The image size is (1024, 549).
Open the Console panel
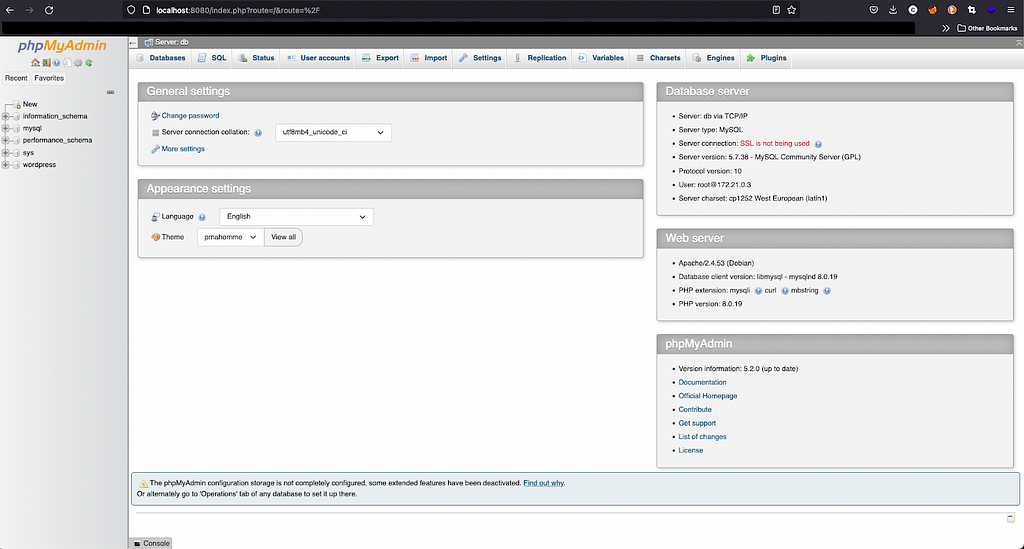[152, 543]
